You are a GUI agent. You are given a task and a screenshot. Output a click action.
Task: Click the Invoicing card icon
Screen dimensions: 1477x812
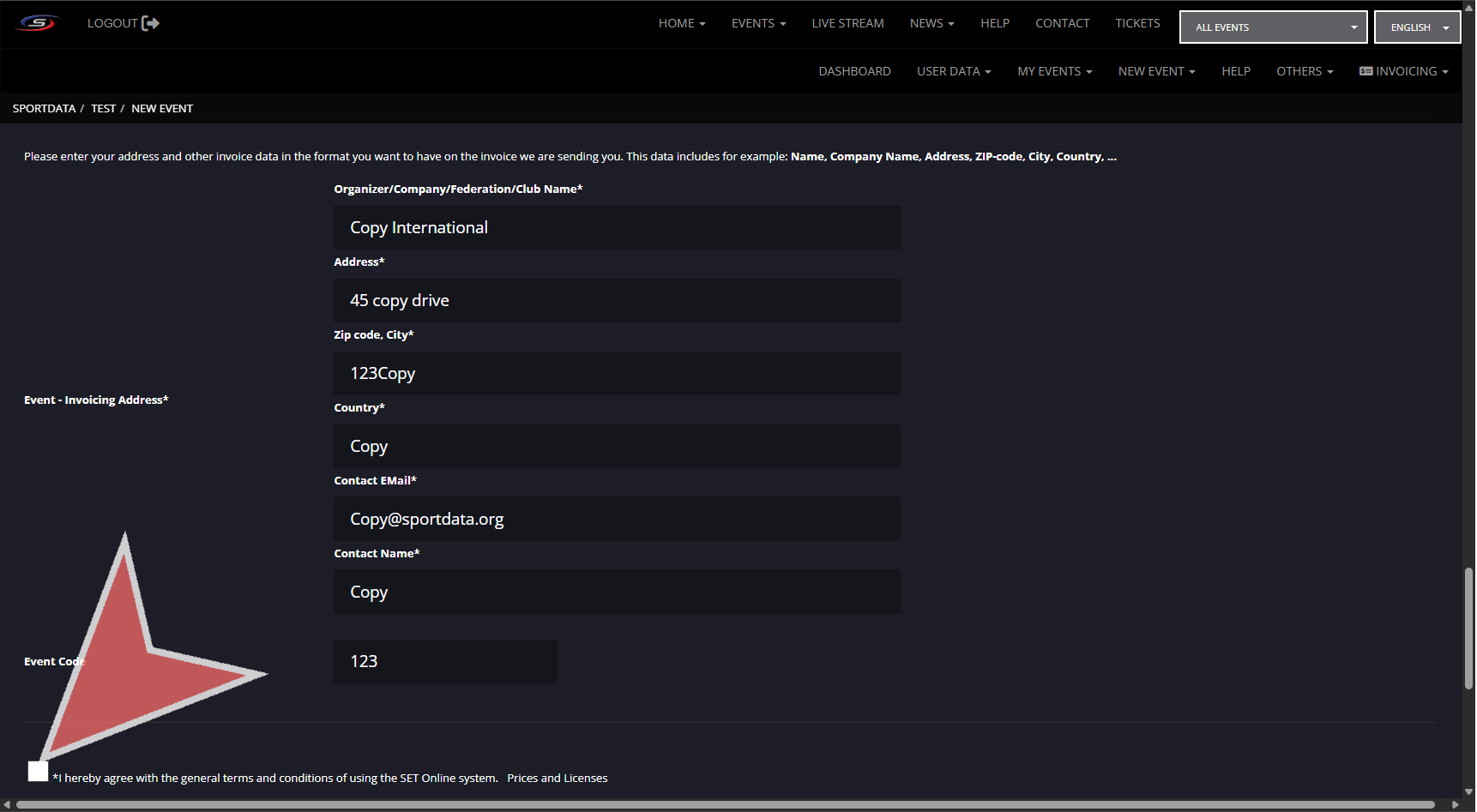(x=1365, y=71)
